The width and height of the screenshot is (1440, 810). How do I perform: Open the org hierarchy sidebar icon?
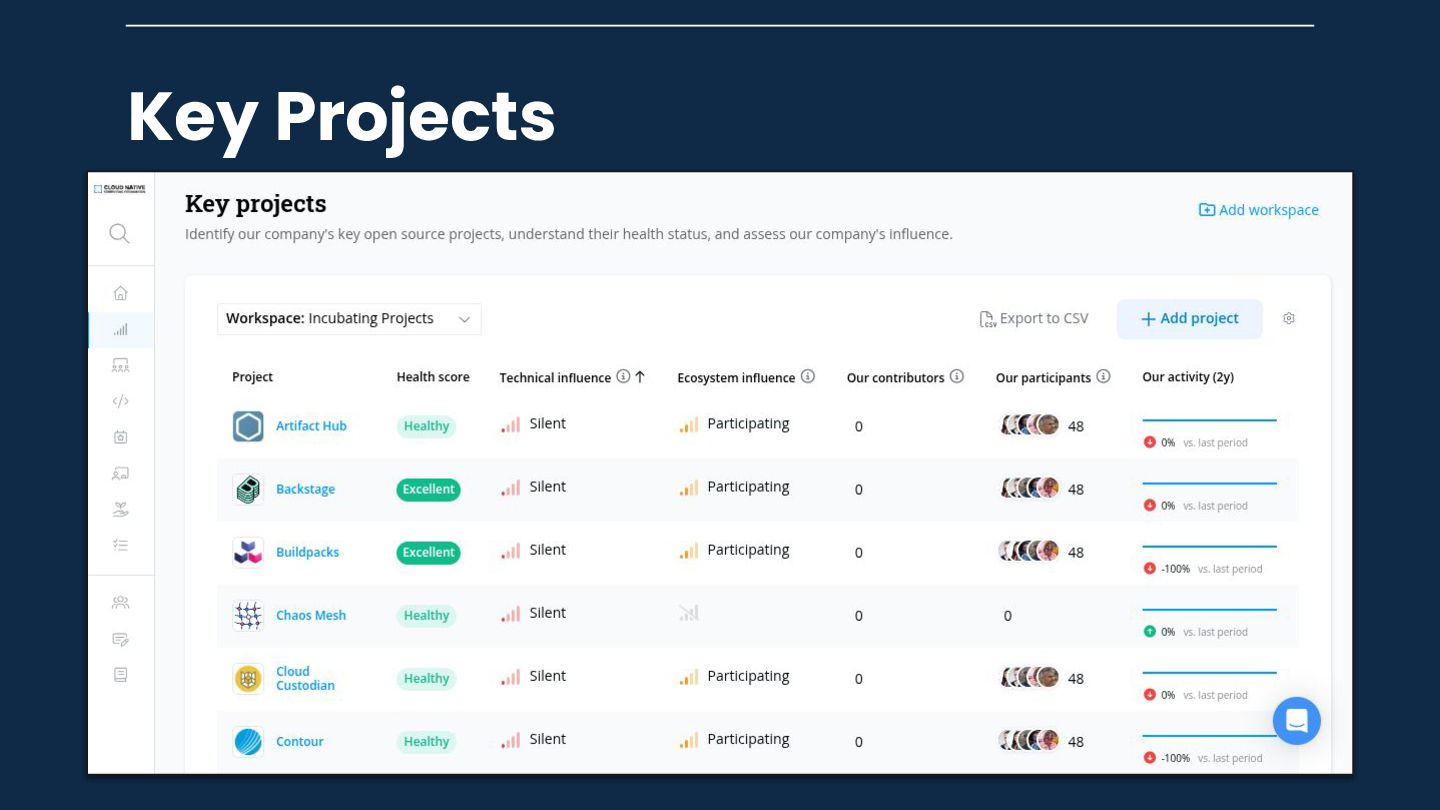click(x=120, y=365)
